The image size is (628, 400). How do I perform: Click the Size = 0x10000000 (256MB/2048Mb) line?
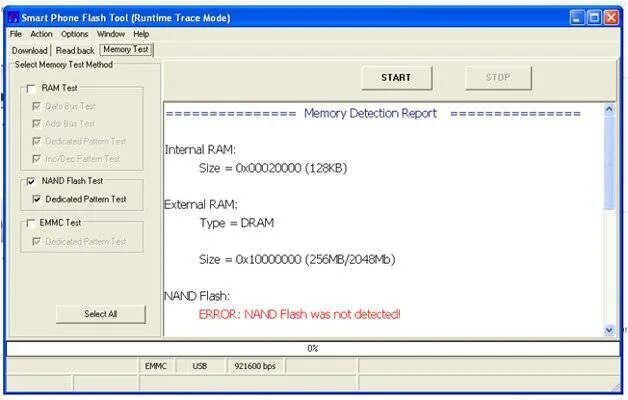(297, 259)
